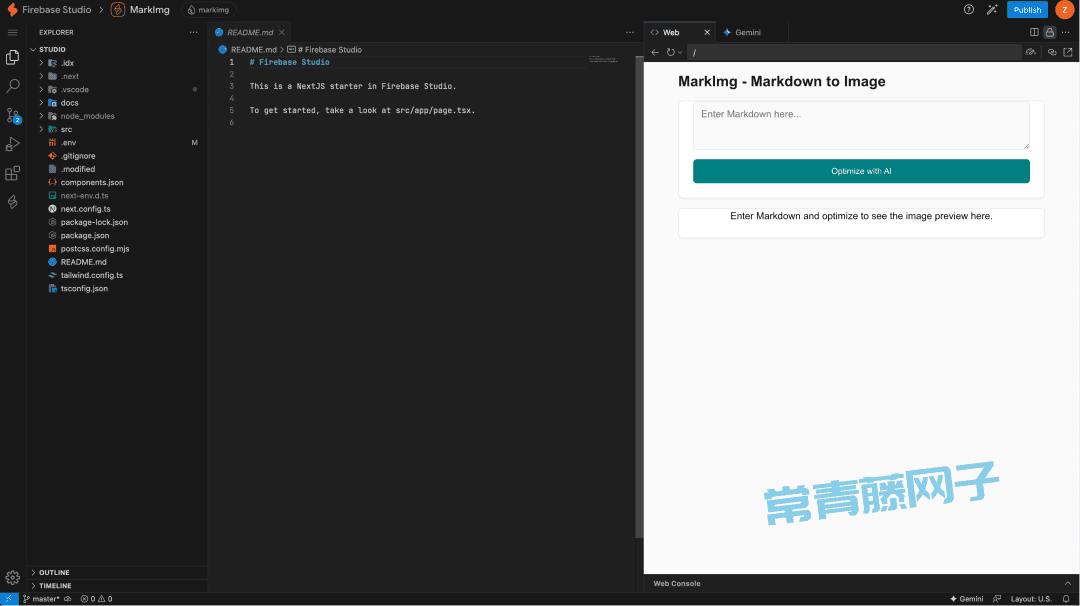1080x606 pixels.
Task: Open the Extensions view
Action: point(12,173)
